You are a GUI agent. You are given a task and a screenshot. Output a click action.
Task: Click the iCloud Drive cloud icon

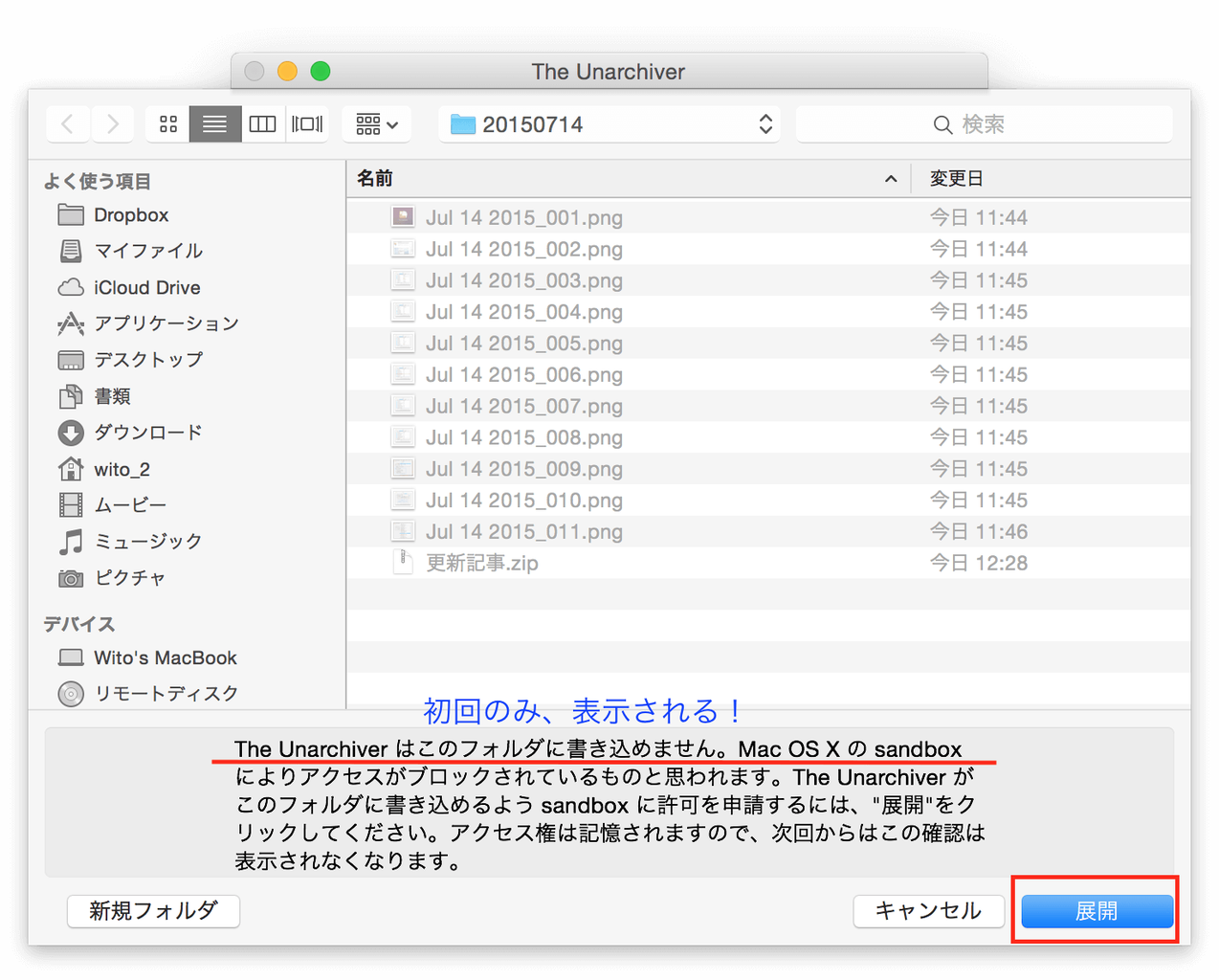tap(71, 287)
